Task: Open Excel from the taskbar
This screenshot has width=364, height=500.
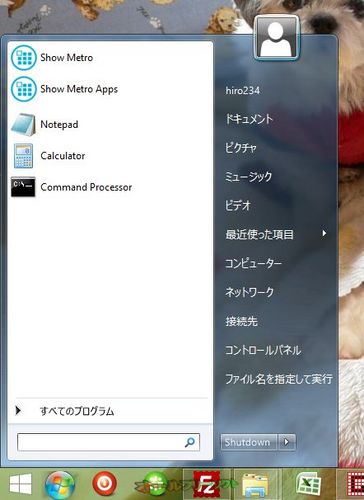Action: click(308, 484)
